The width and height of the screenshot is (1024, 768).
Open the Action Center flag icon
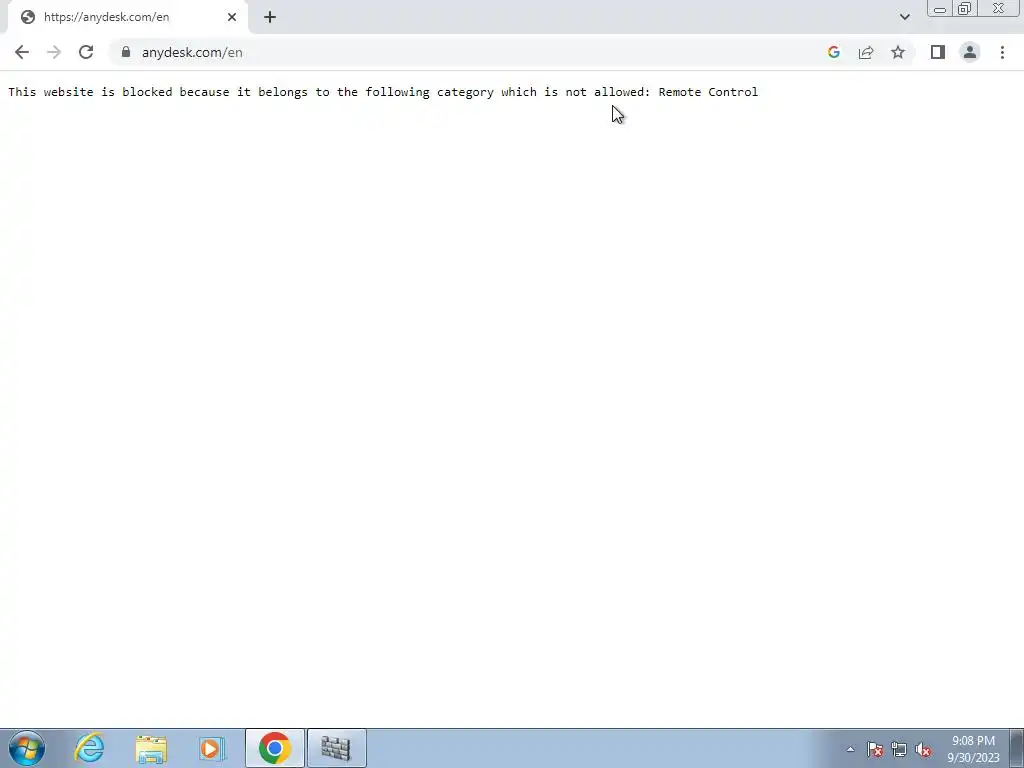pyautogui.click(x=874, y=749)
